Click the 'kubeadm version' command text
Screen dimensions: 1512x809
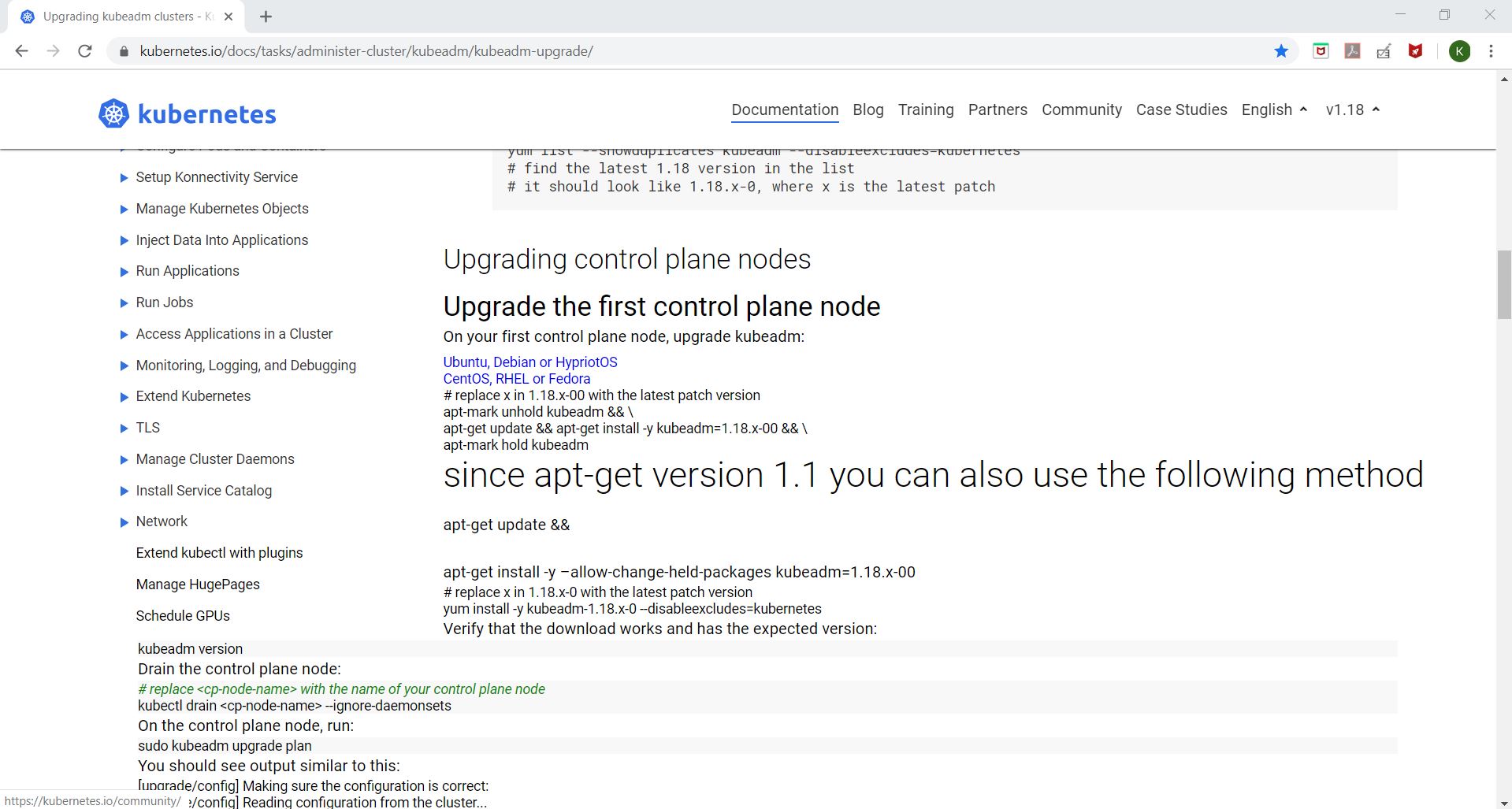click(190, 649)
